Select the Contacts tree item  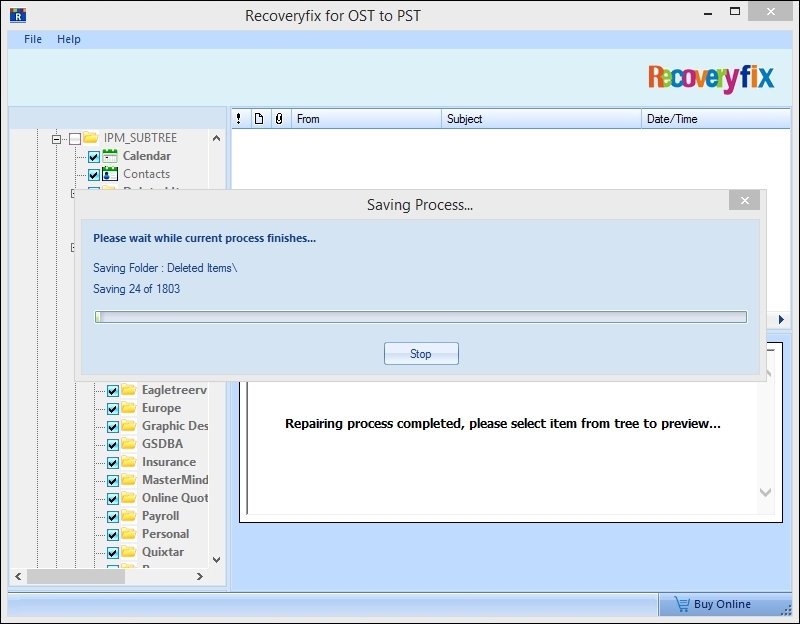click(x=146, y=174)
